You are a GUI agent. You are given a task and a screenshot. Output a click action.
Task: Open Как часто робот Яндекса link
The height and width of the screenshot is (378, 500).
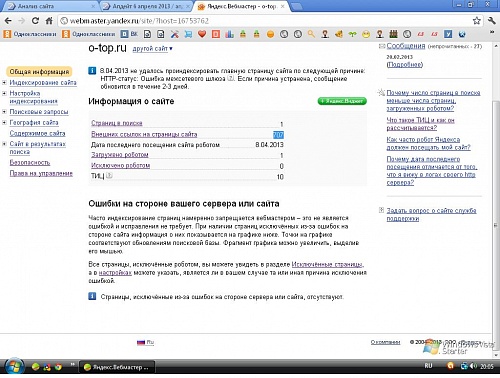coord(428,143)
